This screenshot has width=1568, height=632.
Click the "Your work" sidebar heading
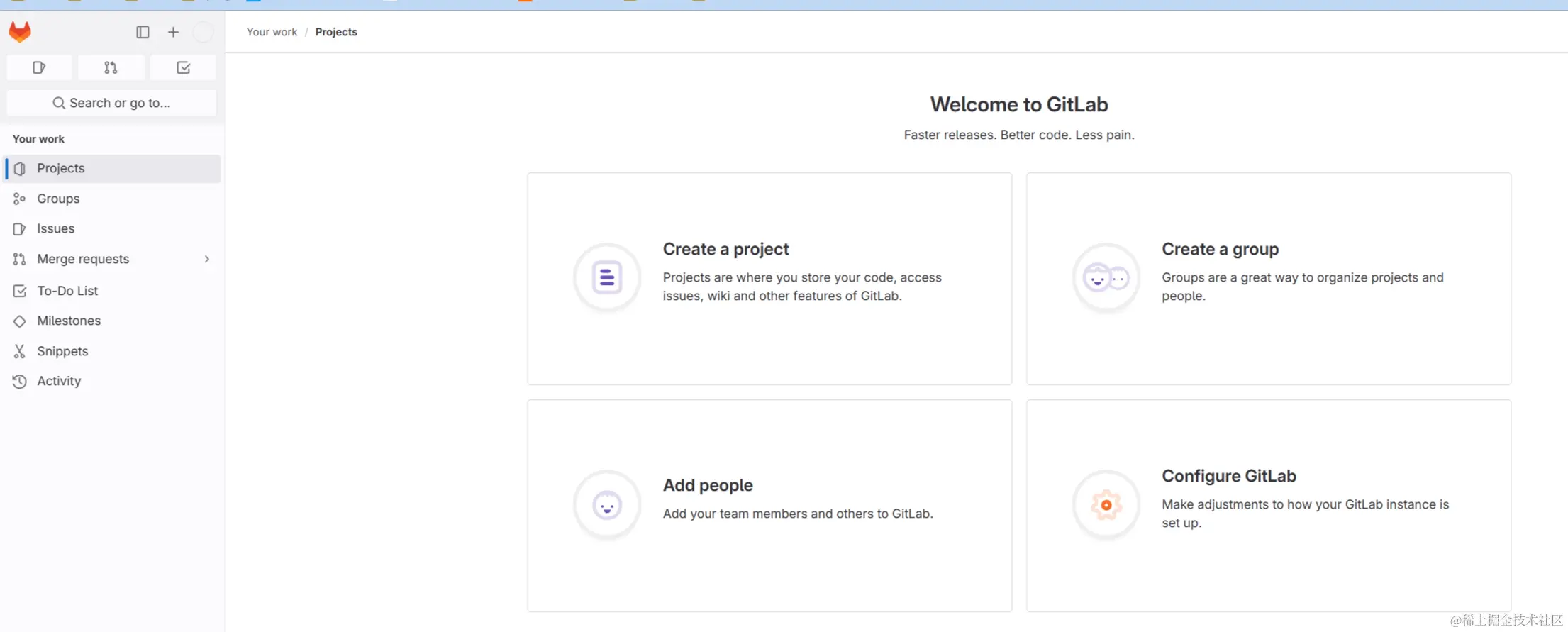pos(38,139)
